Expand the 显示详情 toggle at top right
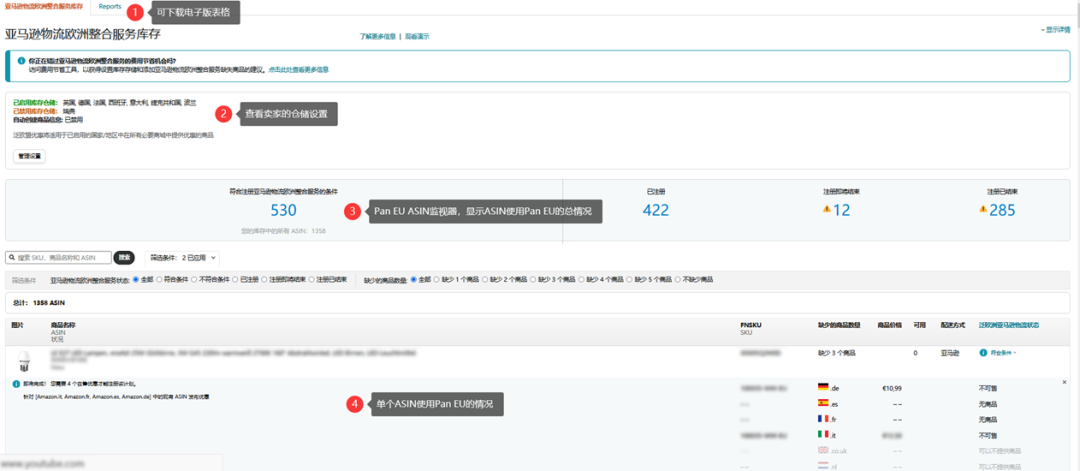The height and width of the screenshot is (471, 1080). (x=1056, y=30)
